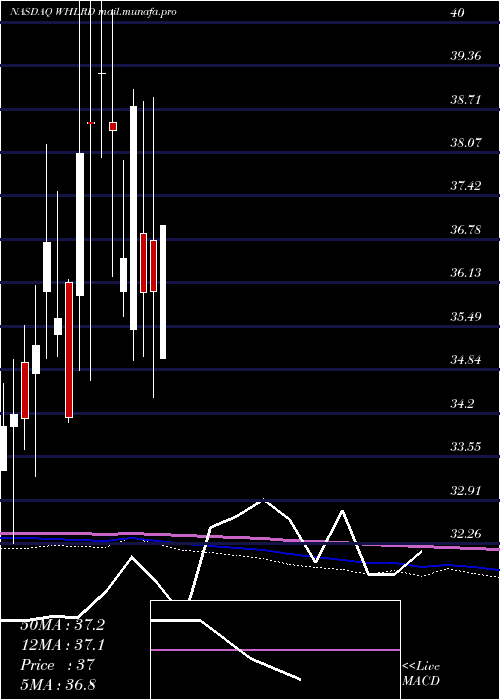The image size is (500, 700).
Task: Click the 37.42 price axis label
Action: point(466,186)
